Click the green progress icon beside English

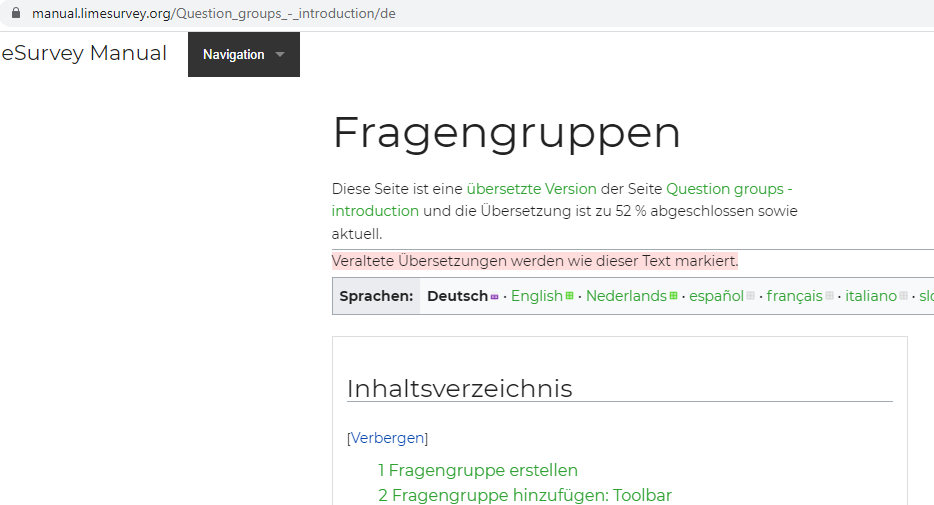pyautogui.click(x=569, y=296)
